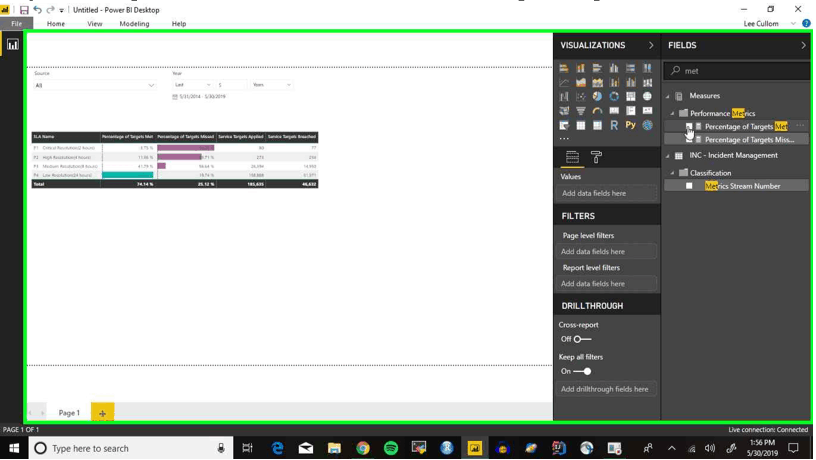The image size is (816, 460).
Task: Switch to the Fields well tab
Action: (572, 157)
